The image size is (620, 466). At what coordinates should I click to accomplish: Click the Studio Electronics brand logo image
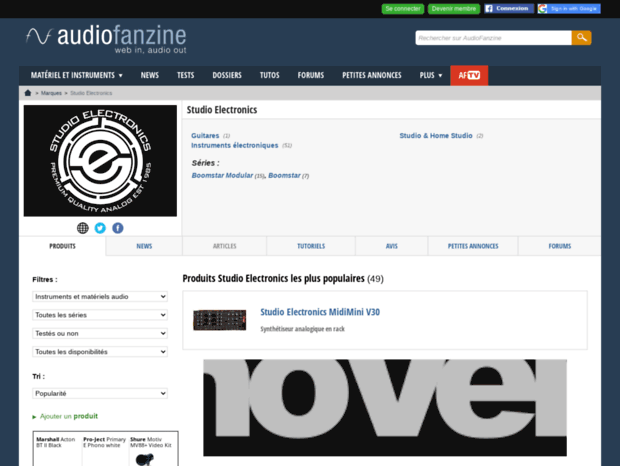click(100, 160)
